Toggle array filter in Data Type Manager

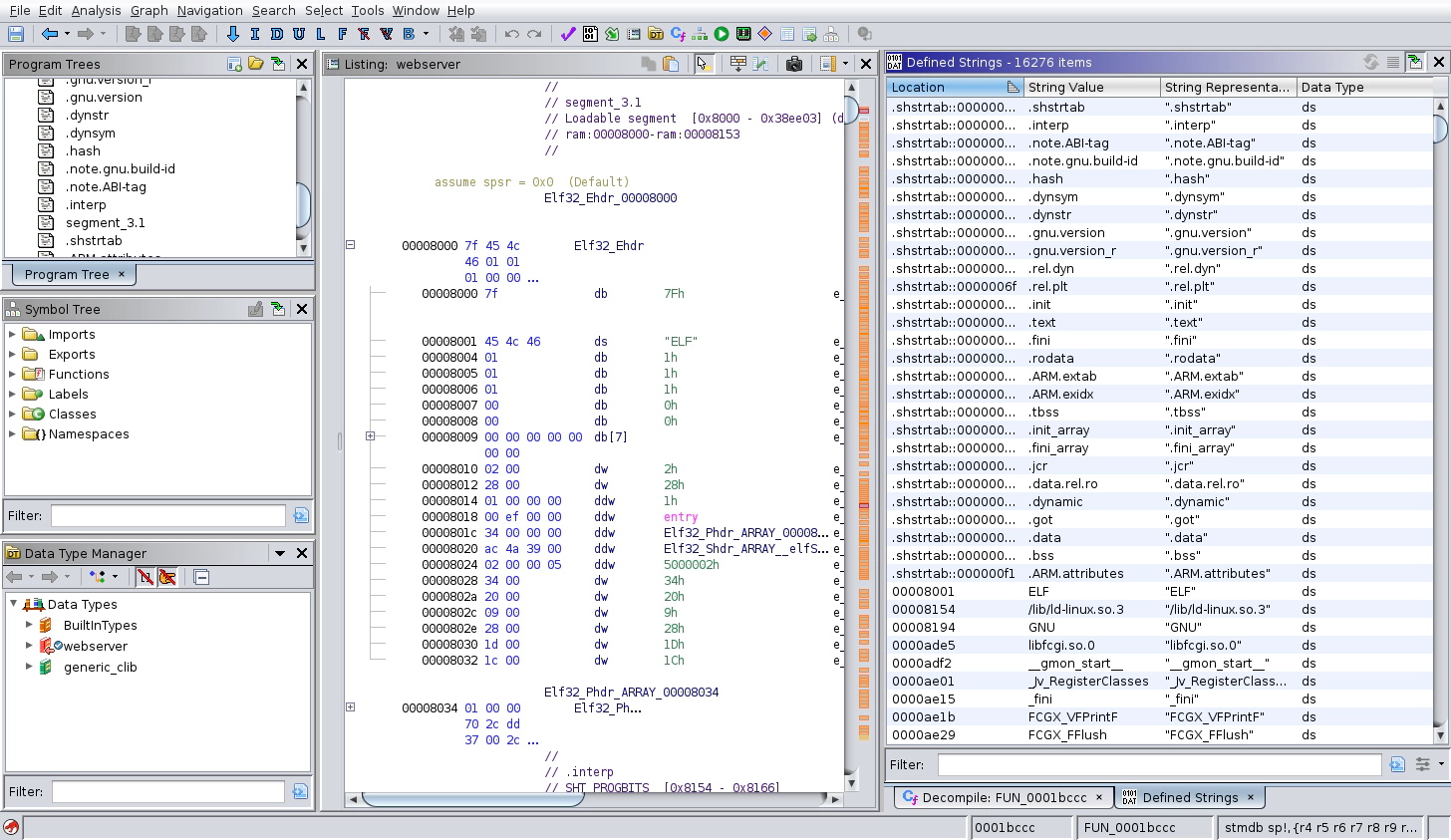[145, 577]
